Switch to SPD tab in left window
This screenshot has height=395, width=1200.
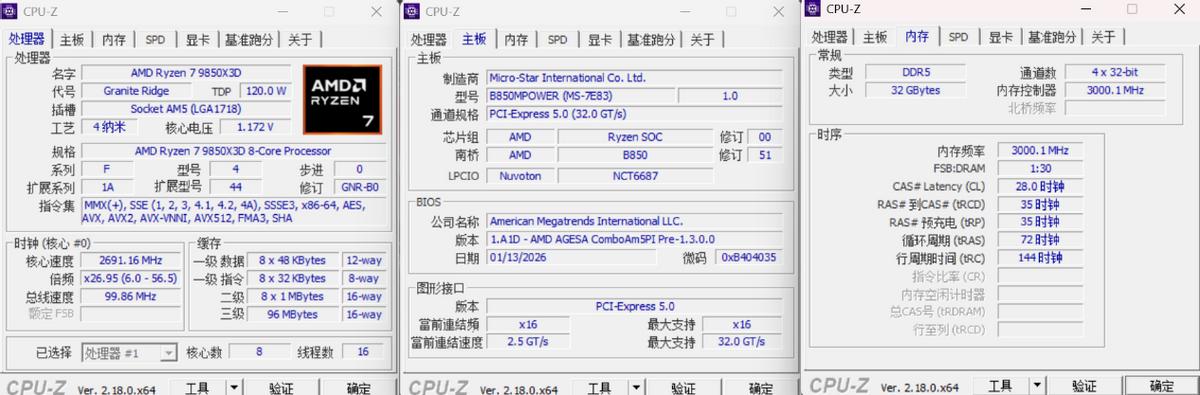click(155, 40)
